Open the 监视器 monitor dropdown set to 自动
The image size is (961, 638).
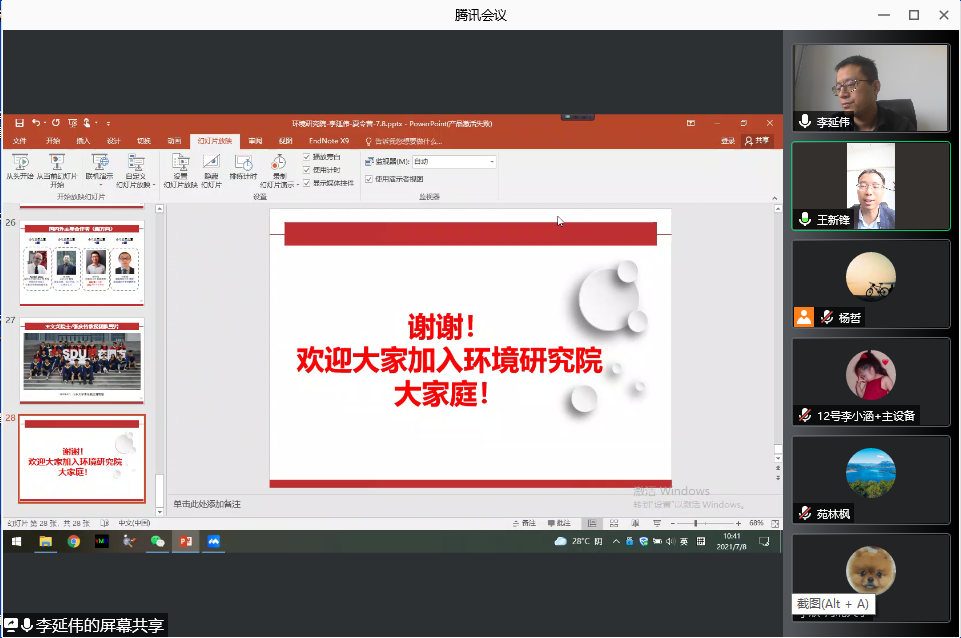454,161
